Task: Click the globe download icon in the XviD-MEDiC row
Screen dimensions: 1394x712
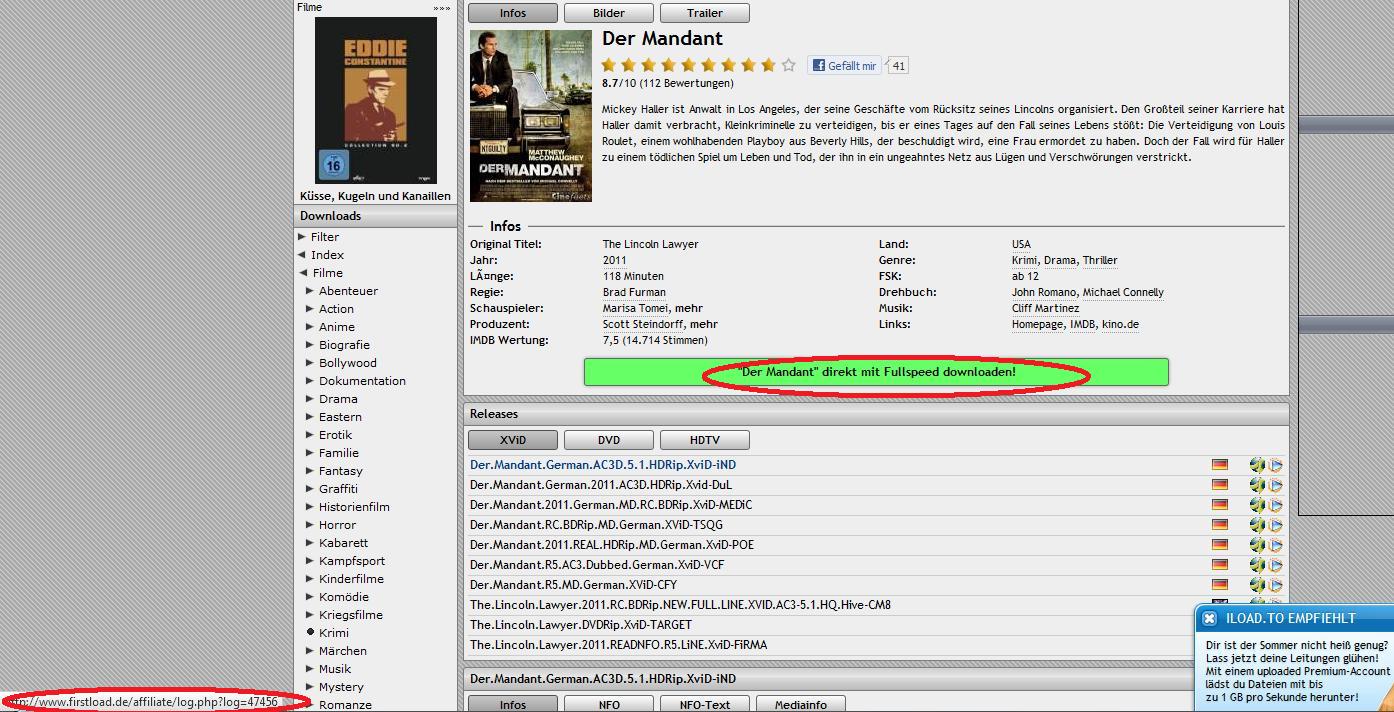Action: (x=1257, y=505)
